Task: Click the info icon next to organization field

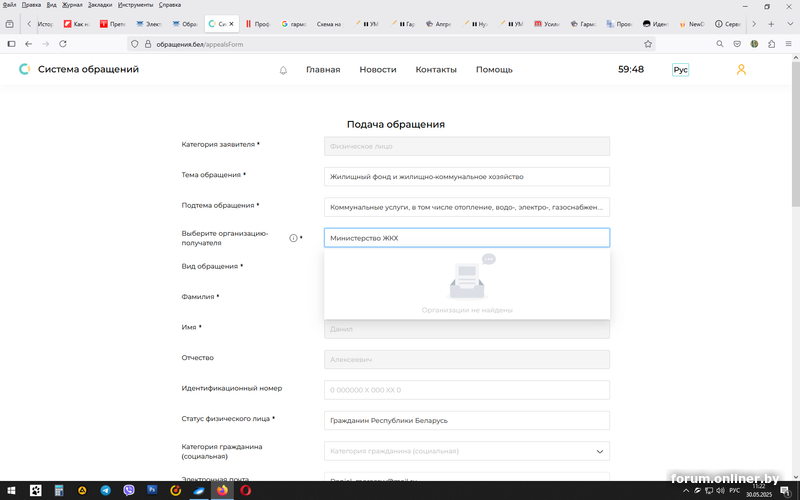Action: [x=293, y=238]
